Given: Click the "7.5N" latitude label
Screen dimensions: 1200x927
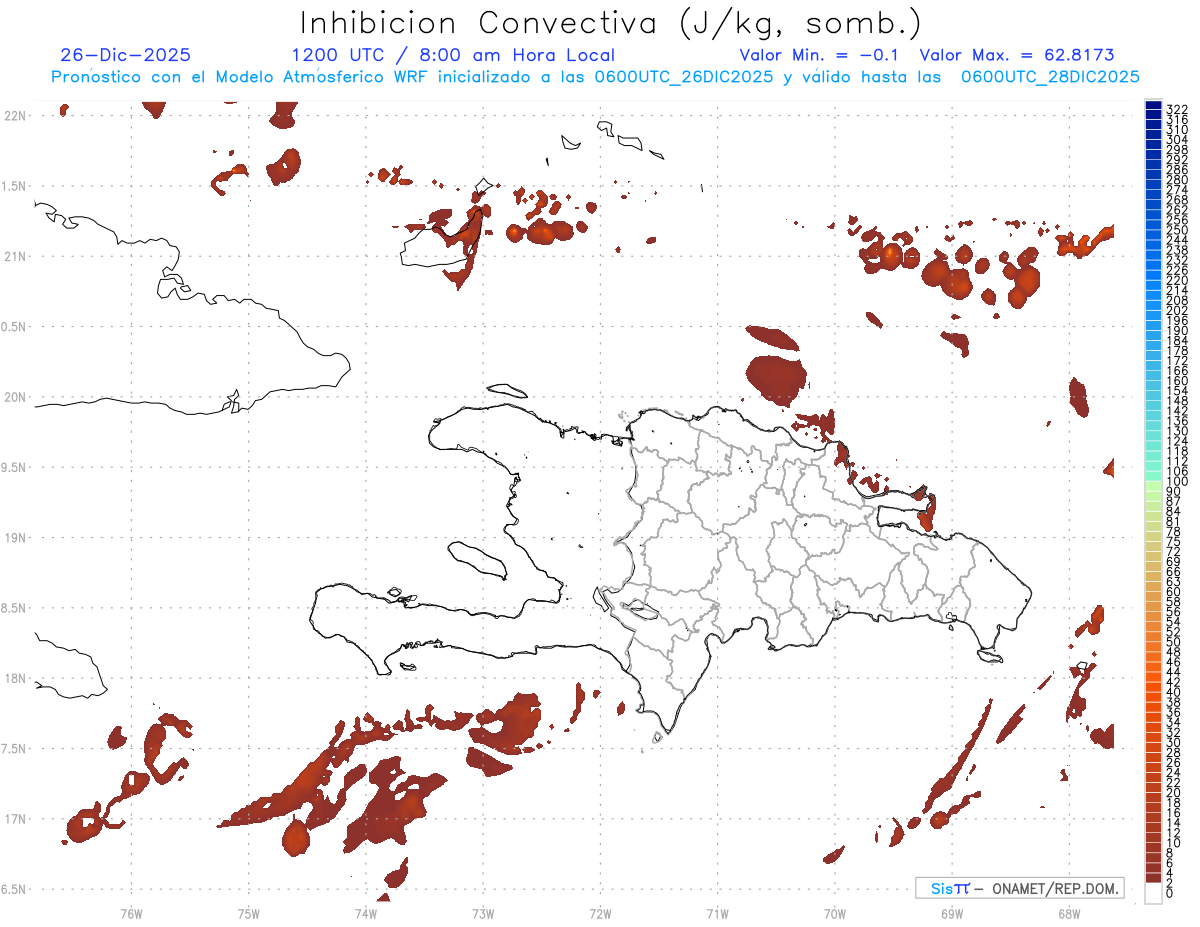Looking at the screenshot, I should point(14,749).
